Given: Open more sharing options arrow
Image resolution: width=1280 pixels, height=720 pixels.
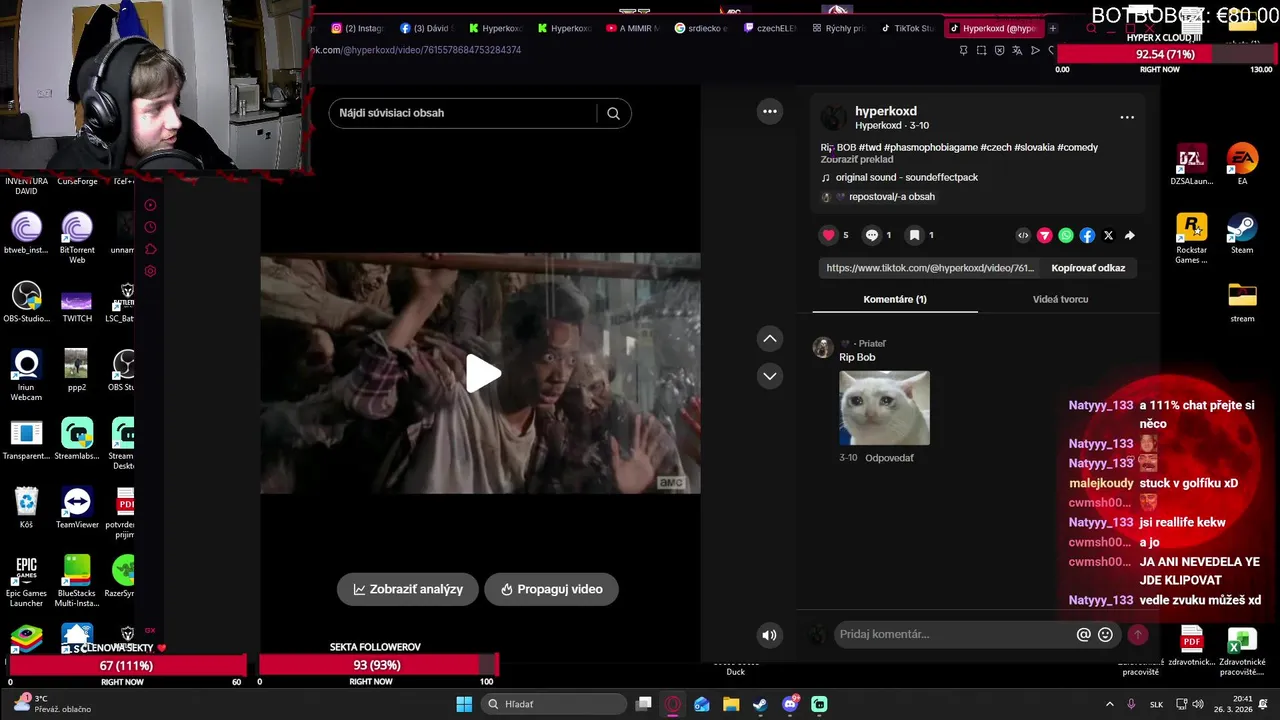Looking at the screenshot, I should pyautogui.click(x=1130, y=236).
